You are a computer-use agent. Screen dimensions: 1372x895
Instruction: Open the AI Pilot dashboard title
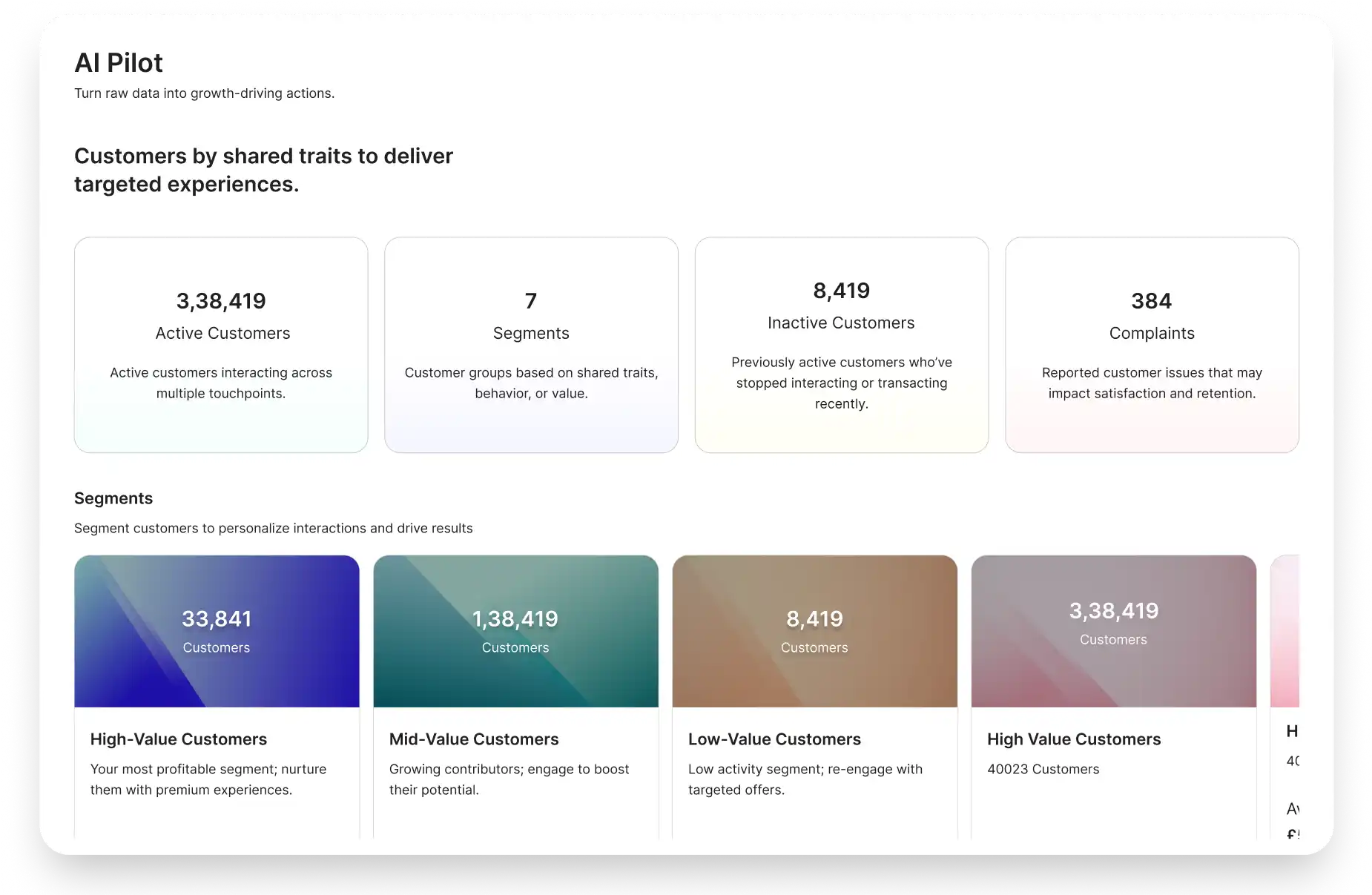tap(119, 63)
